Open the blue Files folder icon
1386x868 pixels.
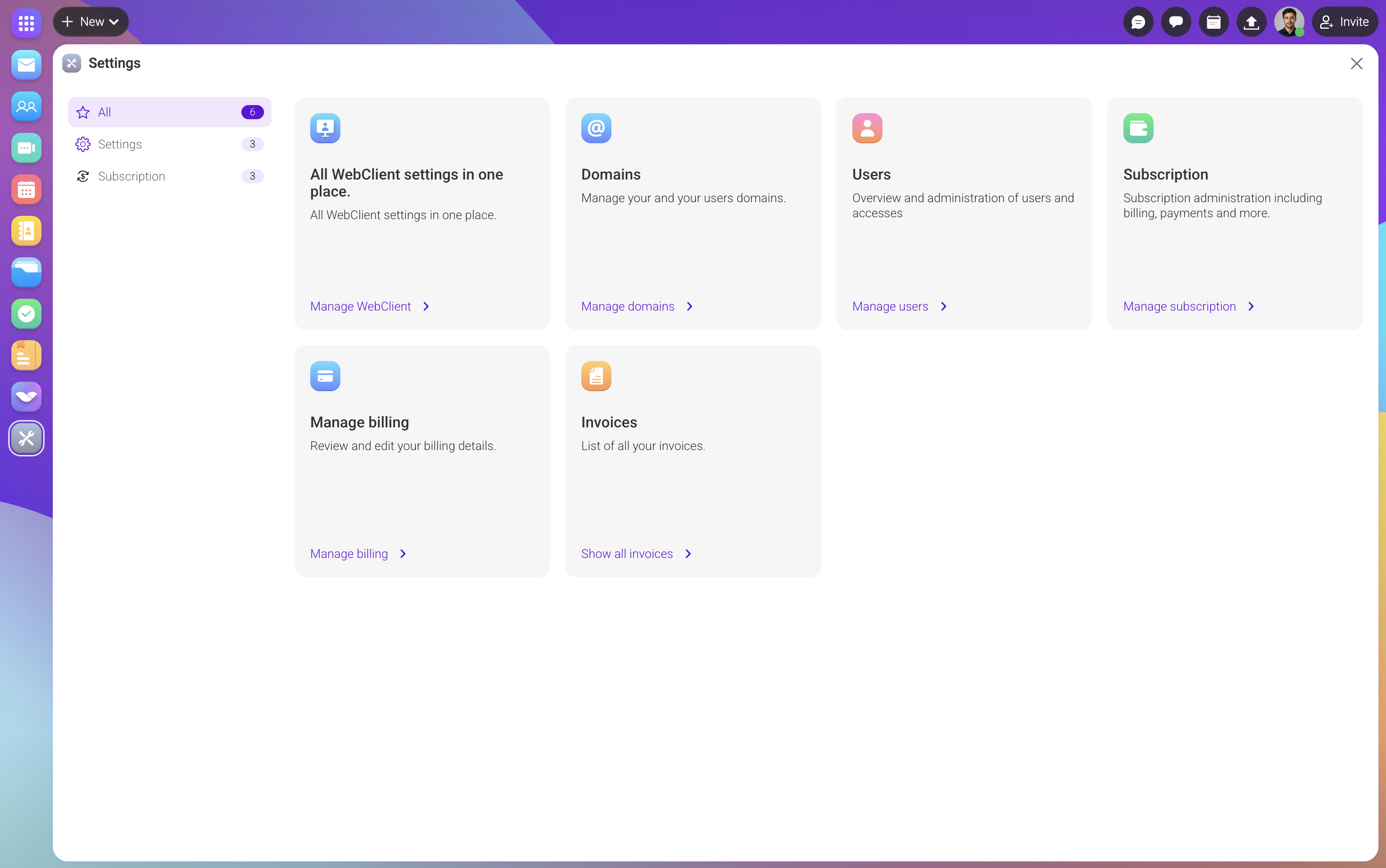26,272
